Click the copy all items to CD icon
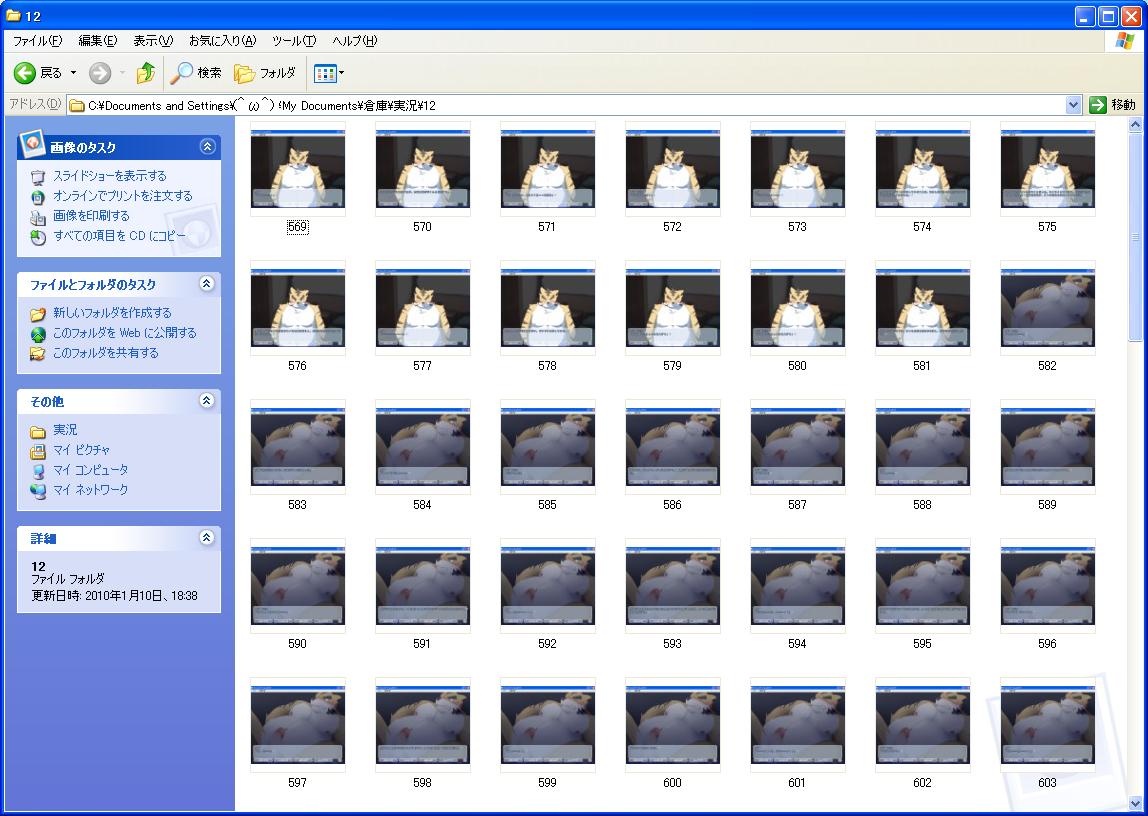The image size is (1148, 816). tap(38, 236)
